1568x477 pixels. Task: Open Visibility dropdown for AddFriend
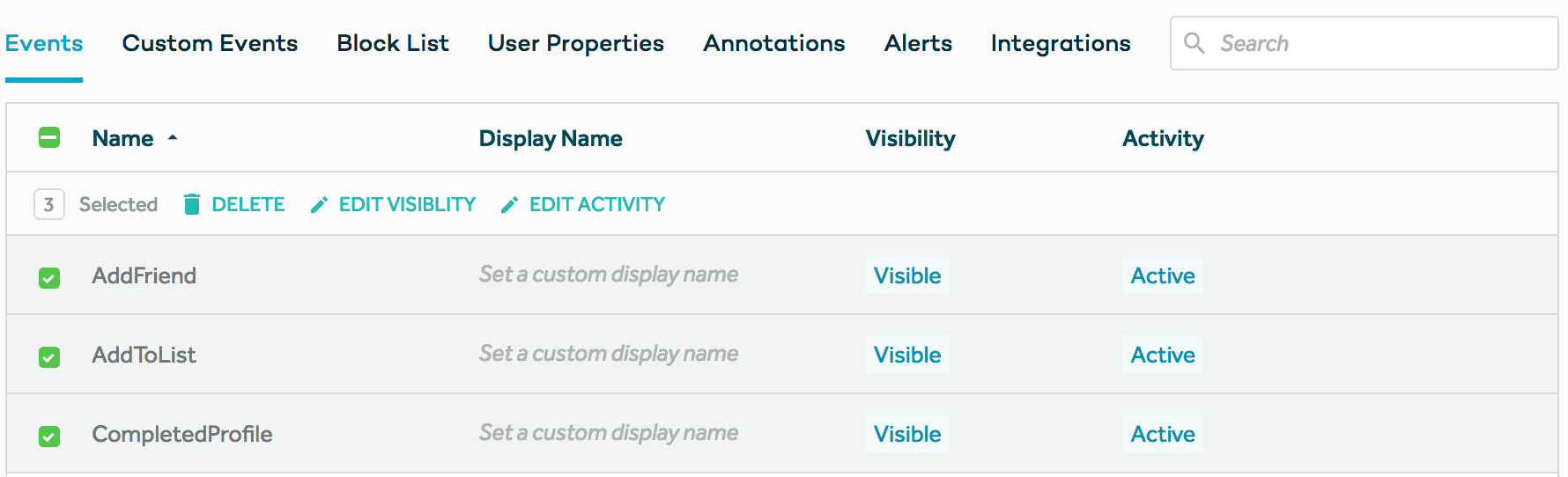(x=907, y=275)
